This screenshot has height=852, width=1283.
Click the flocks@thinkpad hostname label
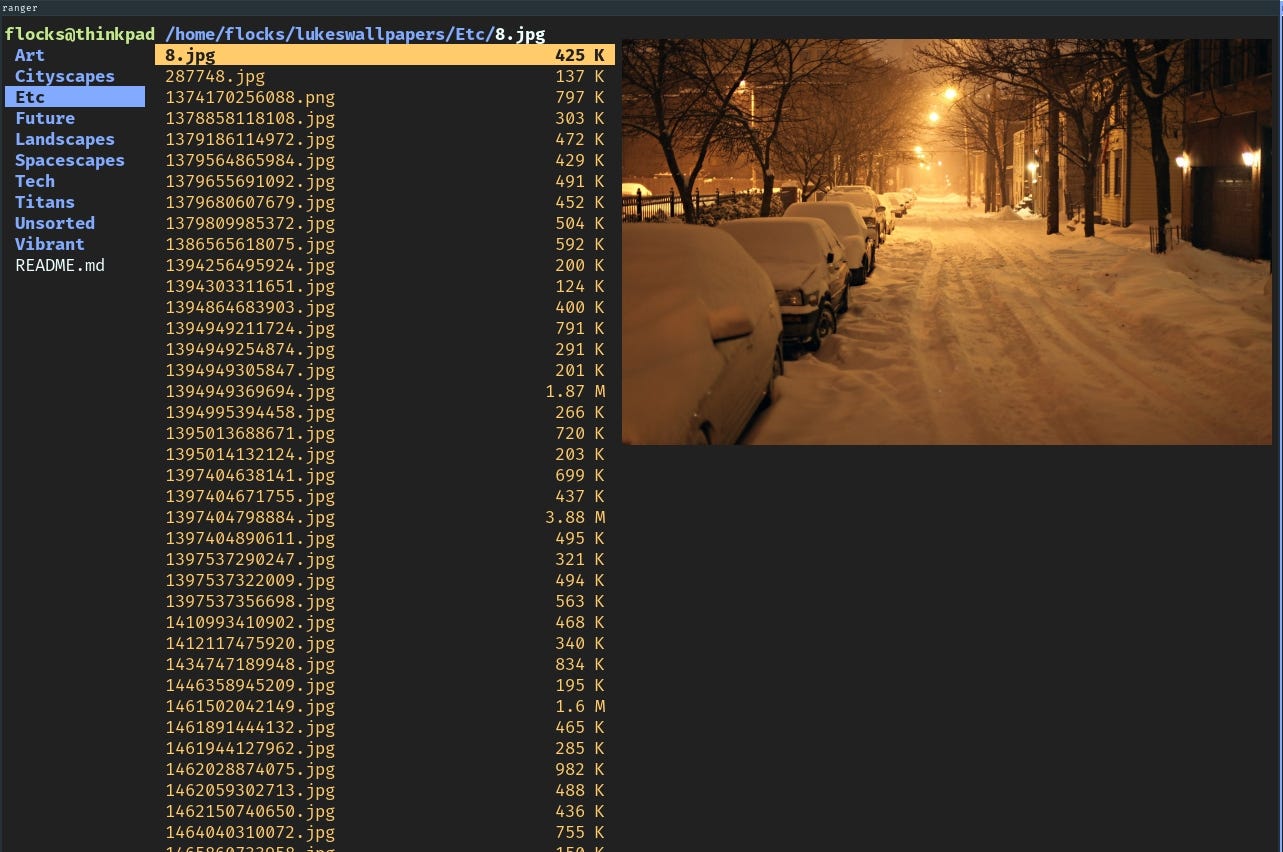tap(79, 33)
